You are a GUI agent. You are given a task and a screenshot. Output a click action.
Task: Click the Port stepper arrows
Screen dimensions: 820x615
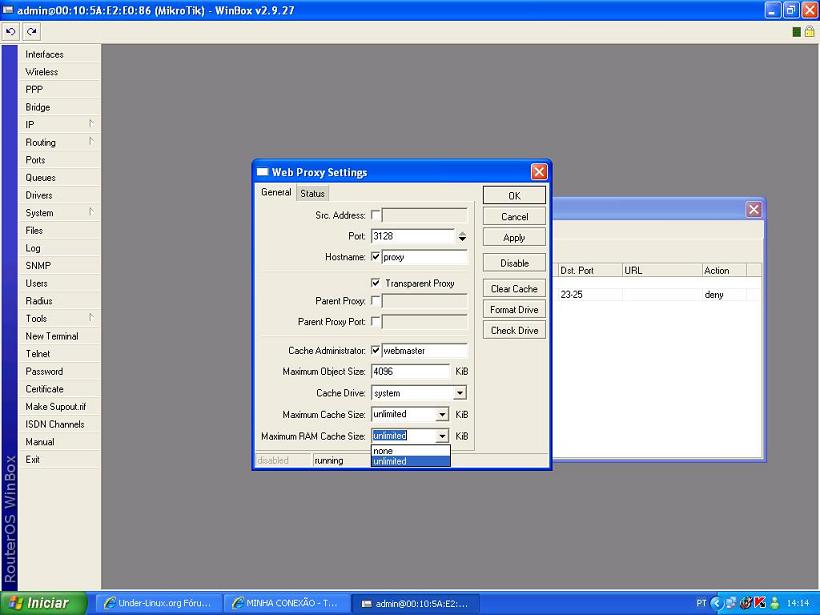(x=462, y=236)
